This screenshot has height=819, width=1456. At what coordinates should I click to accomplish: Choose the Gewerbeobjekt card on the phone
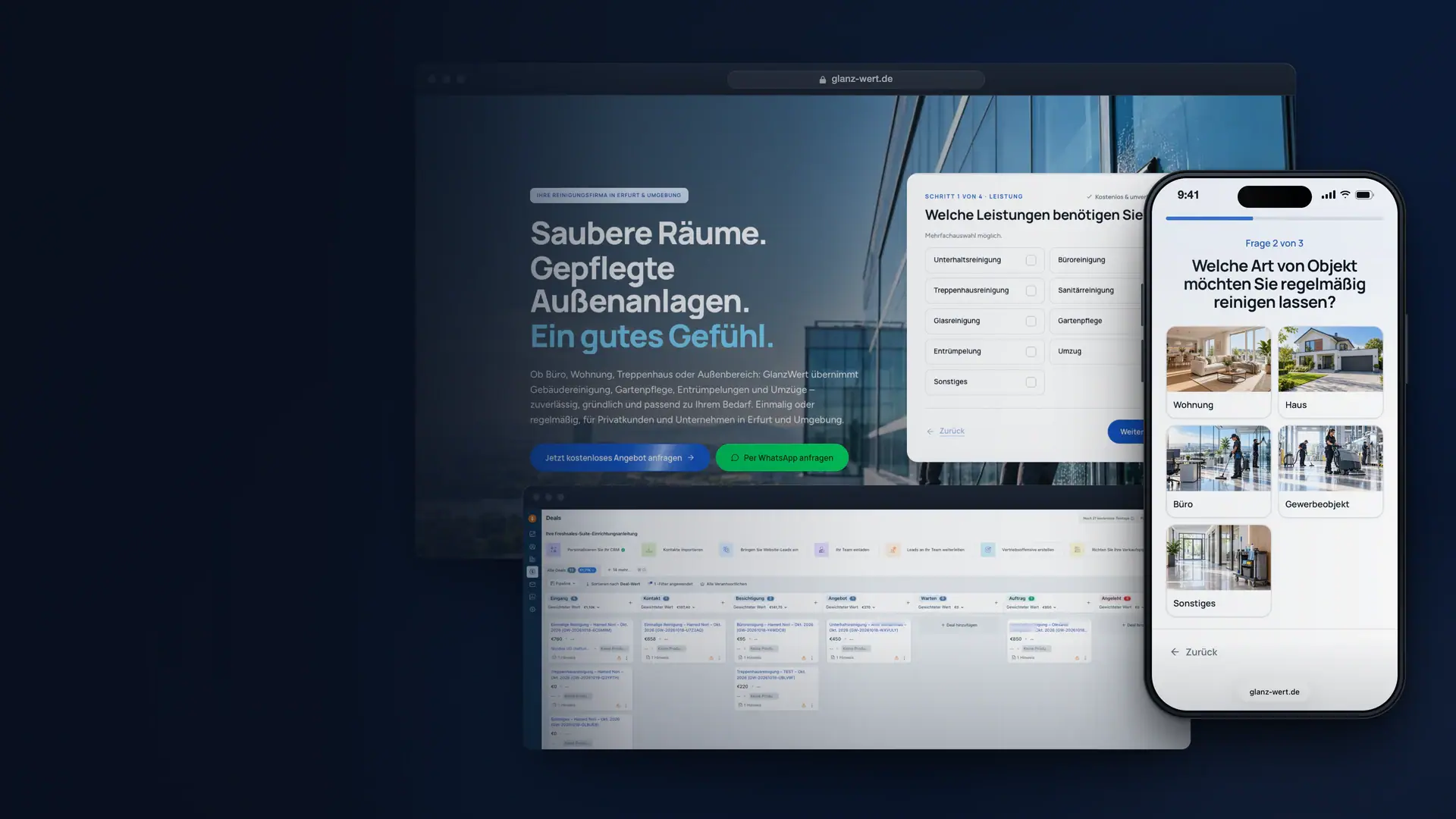point(1330,471)
